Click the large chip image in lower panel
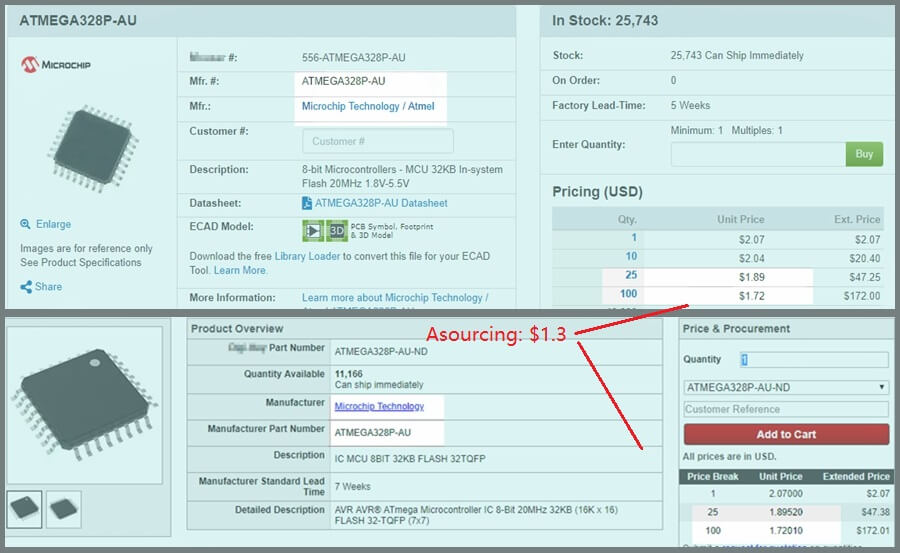900x553 pixels. tap(84, 405)
